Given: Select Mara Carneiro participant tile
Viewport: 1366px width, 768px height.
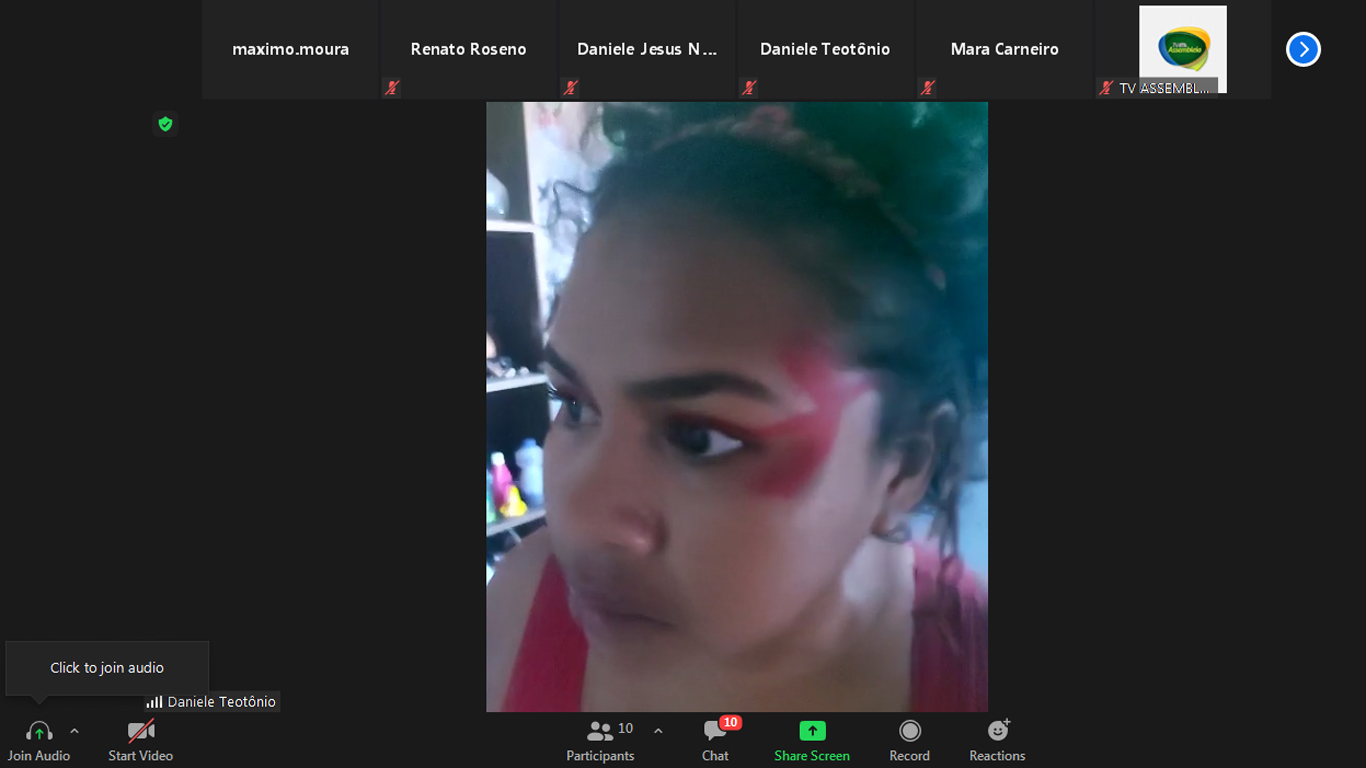Looking at the screenshot, I should pyautogui.click(x=1004, y=49).
